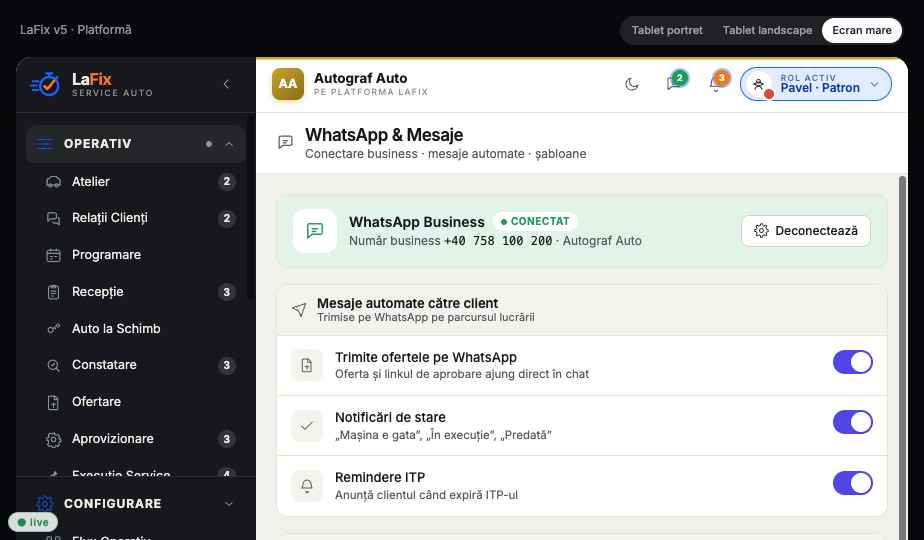Click Ofertare document icon
Image resolution: width=924 pixels, height=540 pixels.
(x=54, y=402)
